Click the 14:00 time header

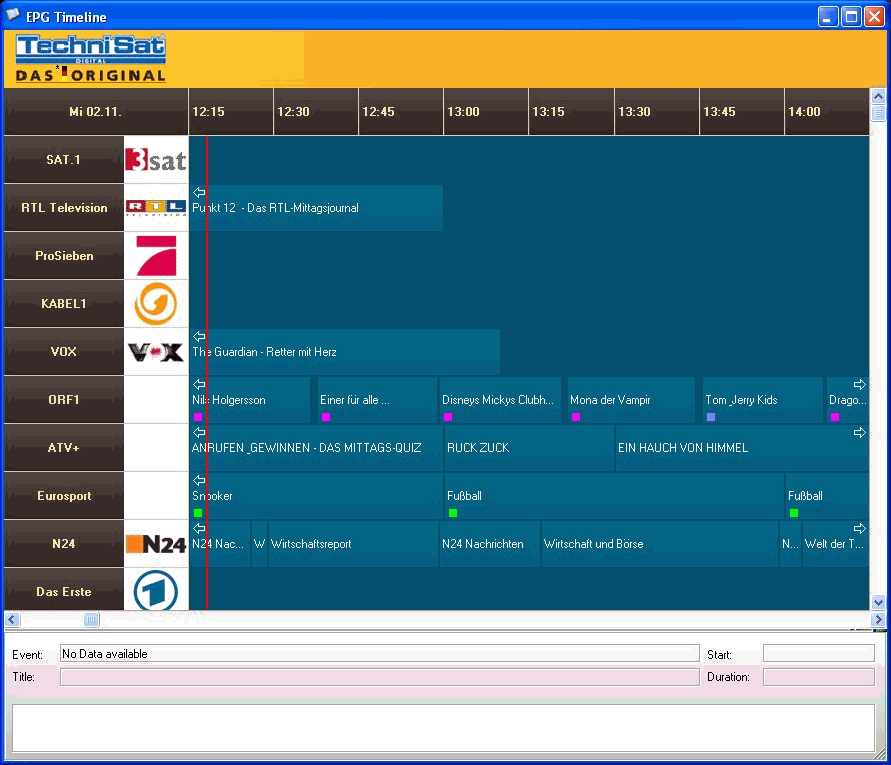tap(827, 112)
